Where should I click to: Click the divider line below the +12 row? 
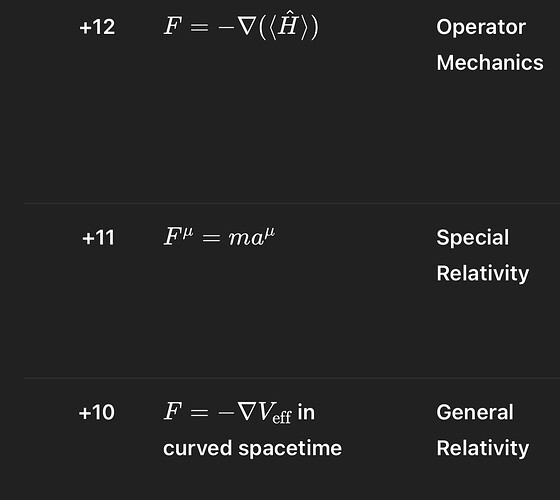point(292,203)
